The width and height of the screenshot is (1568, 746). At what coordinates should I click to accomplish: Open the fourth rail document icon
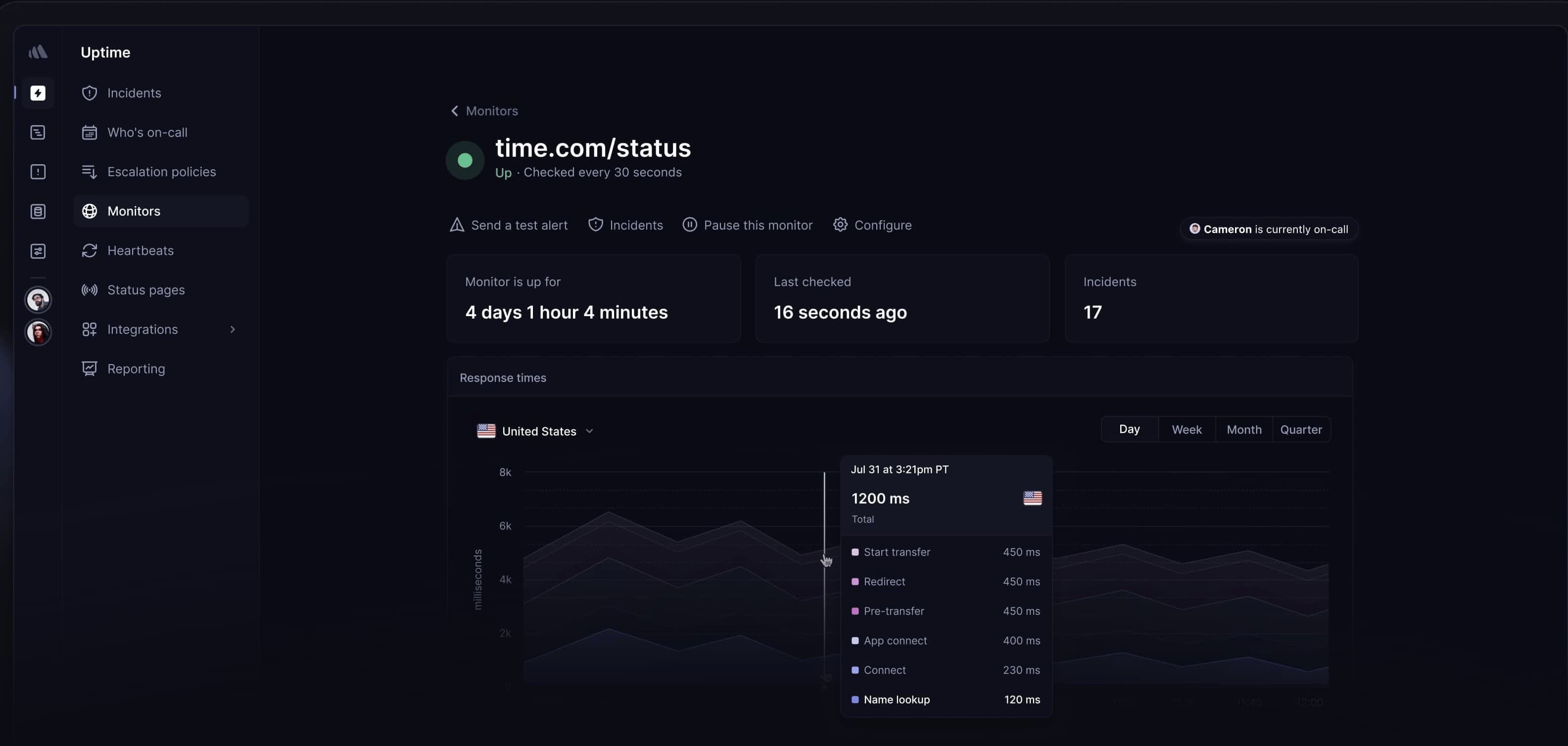pos(38,212)
